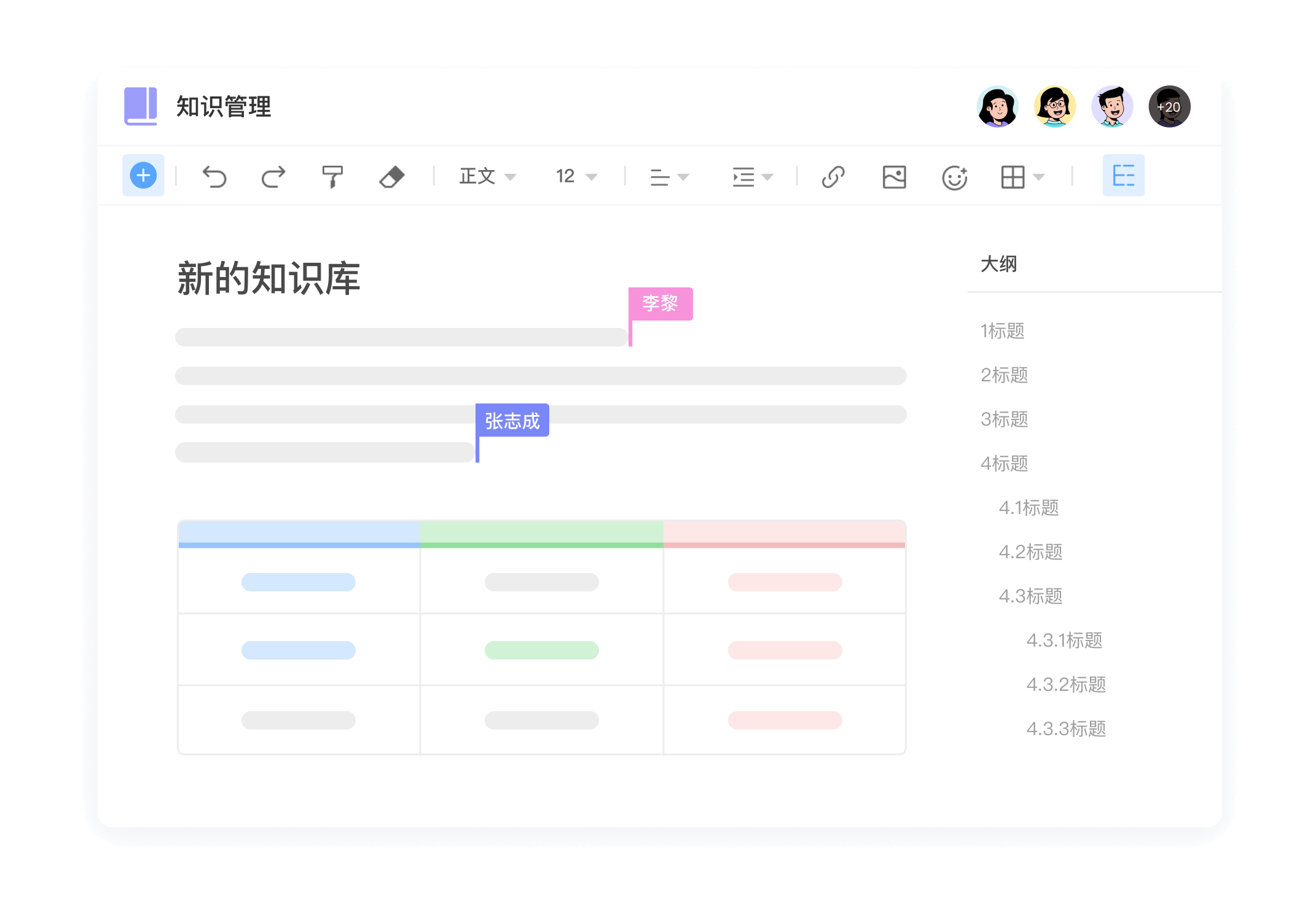Jump to 1标题 from the outline
The height and width of the screenshot is (923, 1316).
pyautogui.click(x=1003, y=331)
